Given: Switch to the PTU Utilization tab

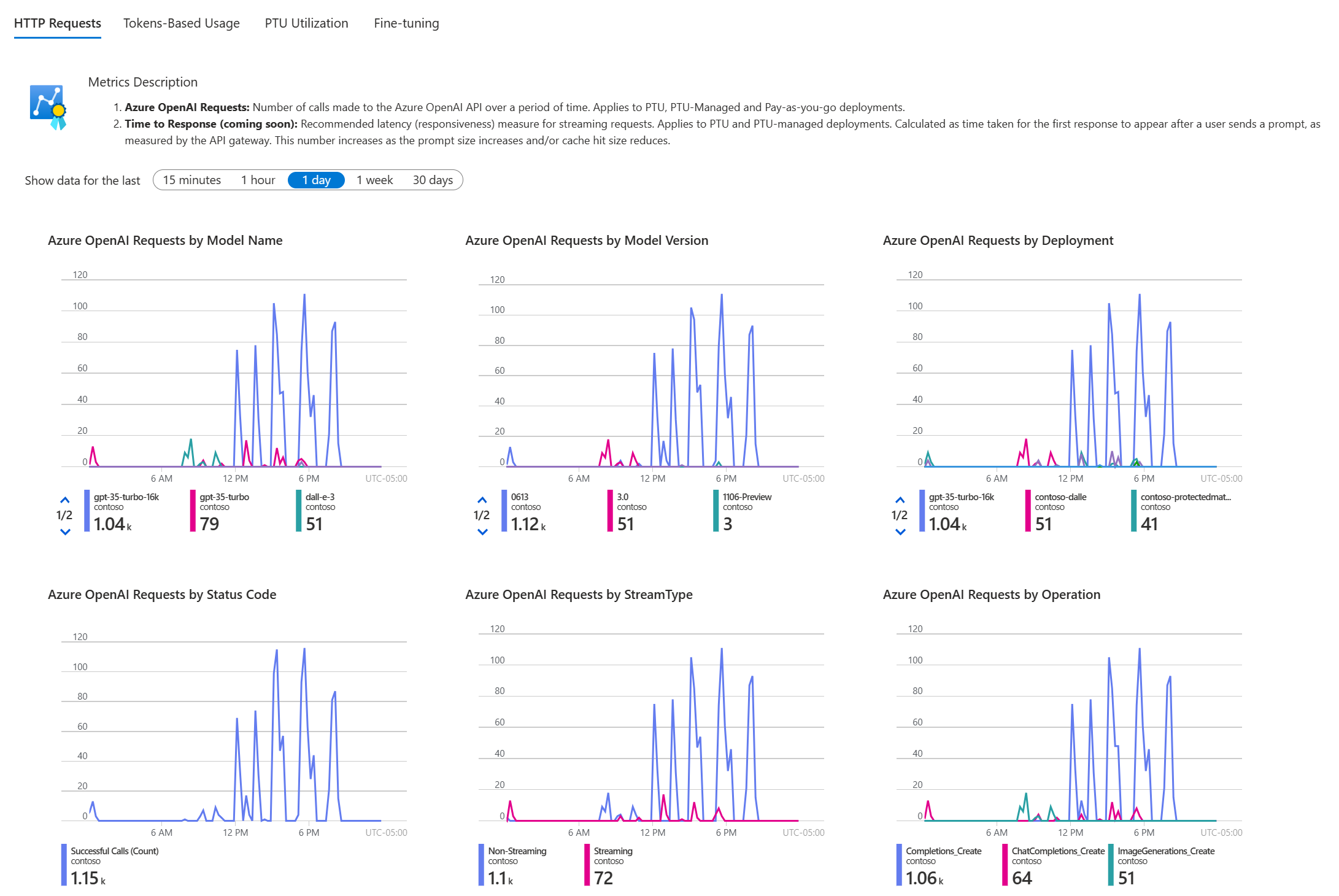Looking at the screenshot, I should [x=306, y=23].
